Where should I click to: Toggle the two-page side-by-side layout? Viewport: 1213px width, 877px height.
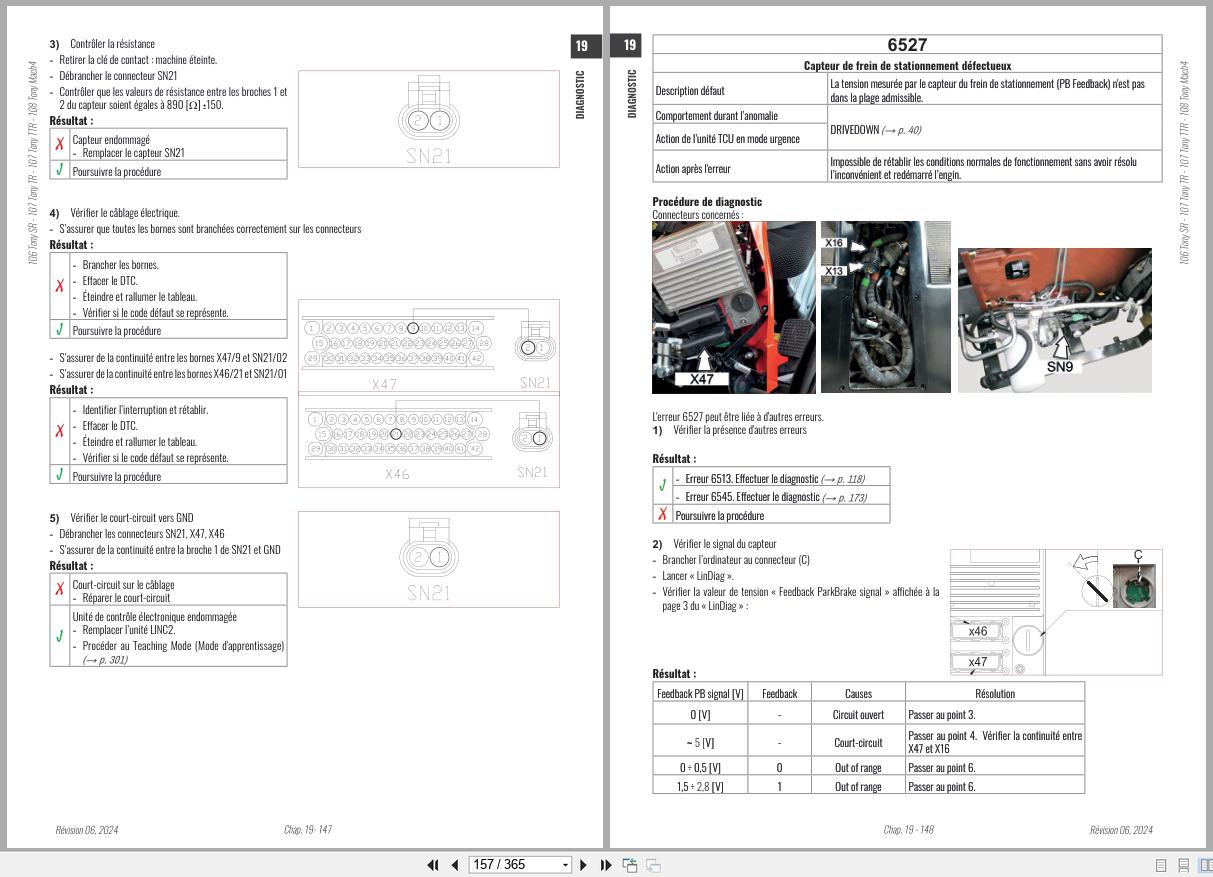tap(1207, 863)
